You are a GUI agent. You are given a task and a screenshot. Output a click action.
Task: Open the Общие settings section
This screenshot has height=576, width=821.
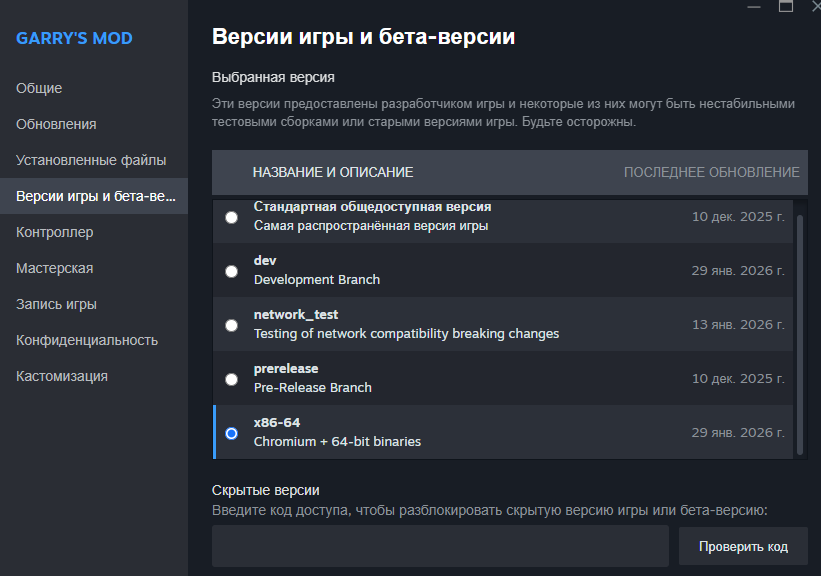click(x=39, y=88)
